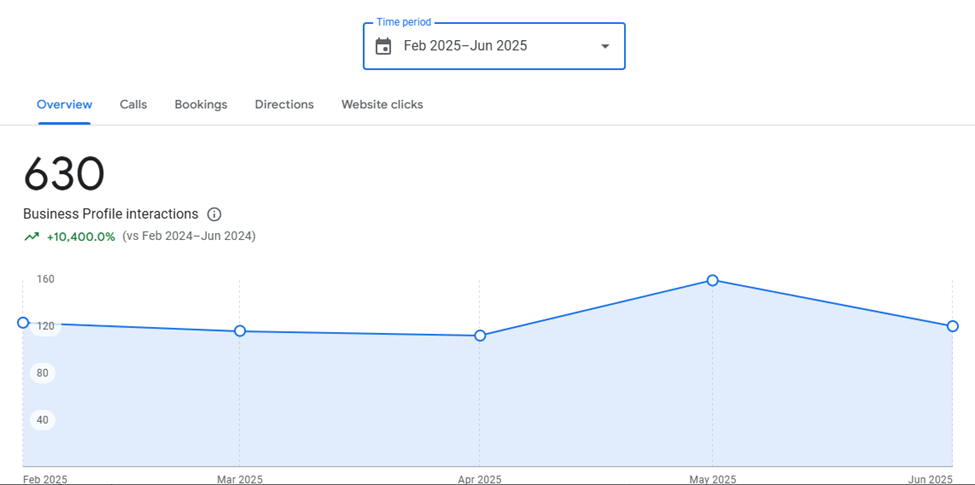Select the Jun 2025 data point marker
This screenshot has height=485, width=975.
[952, 326]
